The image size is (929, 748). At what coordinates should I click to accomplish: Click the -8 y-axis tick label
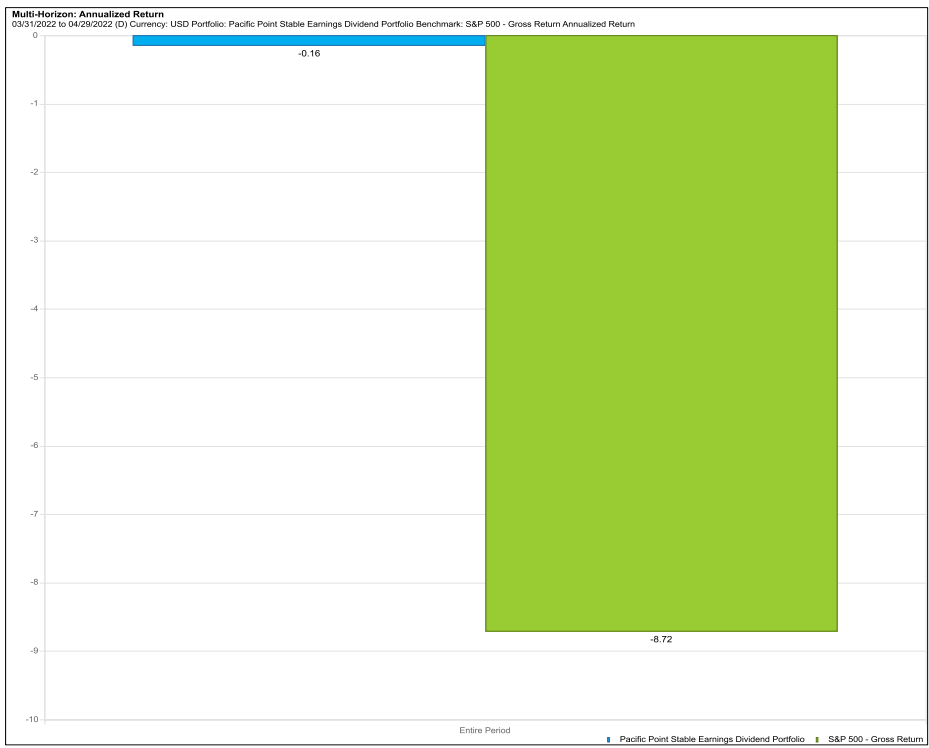(x=34, y=583)
